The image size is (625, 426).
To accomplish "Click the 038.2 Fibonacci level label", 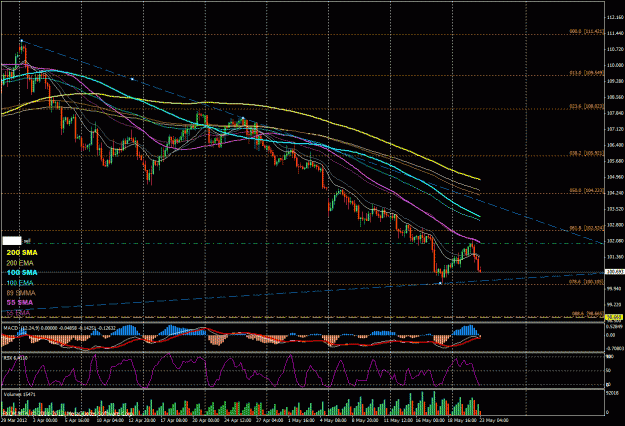I will pos(587,153).
